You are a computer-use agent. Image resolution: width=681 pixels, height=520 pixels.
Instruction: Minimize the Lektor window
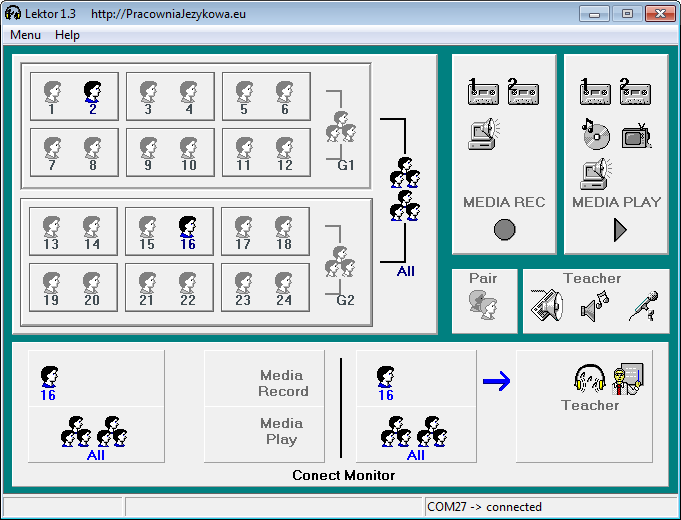click(594, 13)
